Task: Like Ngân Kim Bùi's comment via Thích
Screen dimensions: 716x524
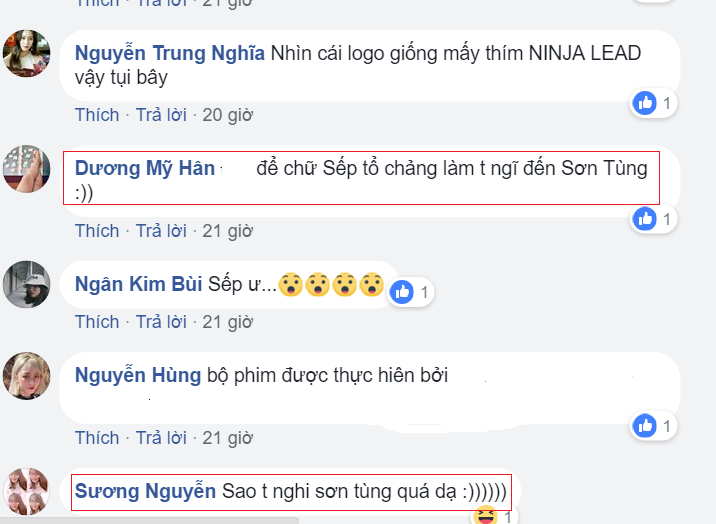Action: 97,321
